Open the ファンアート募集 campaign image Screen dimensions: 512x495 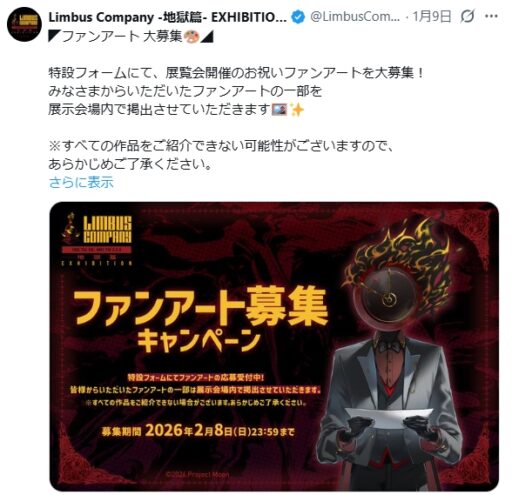pyautogui.click(x=274, y=346)
